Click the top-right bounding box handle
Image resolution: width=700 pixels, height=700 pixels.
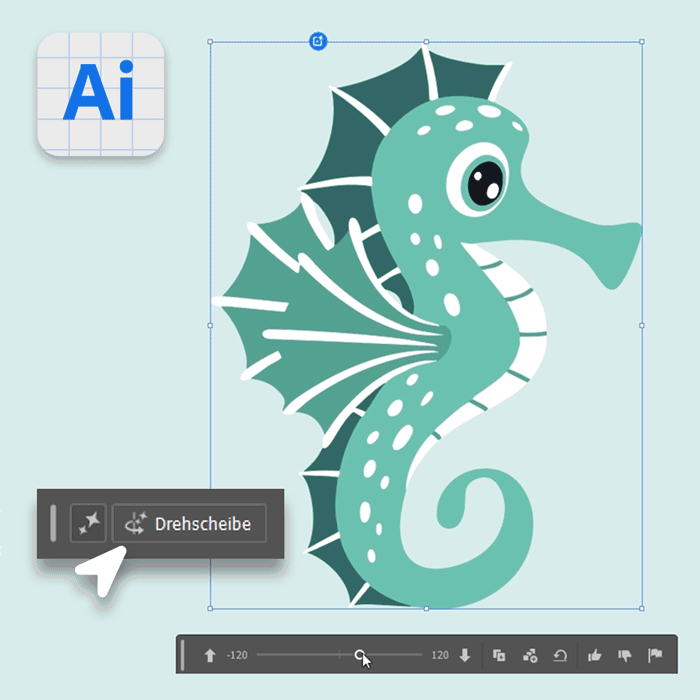click(x=641, y=42)
